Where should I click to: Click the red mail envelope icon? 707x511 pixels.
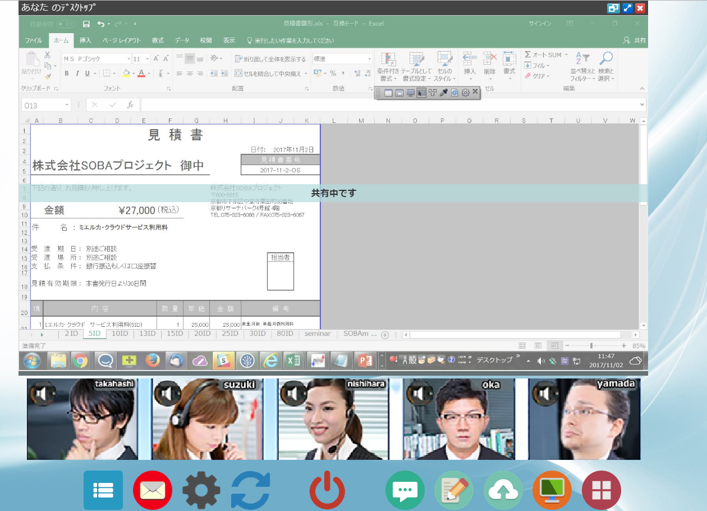tap(152, 490)
